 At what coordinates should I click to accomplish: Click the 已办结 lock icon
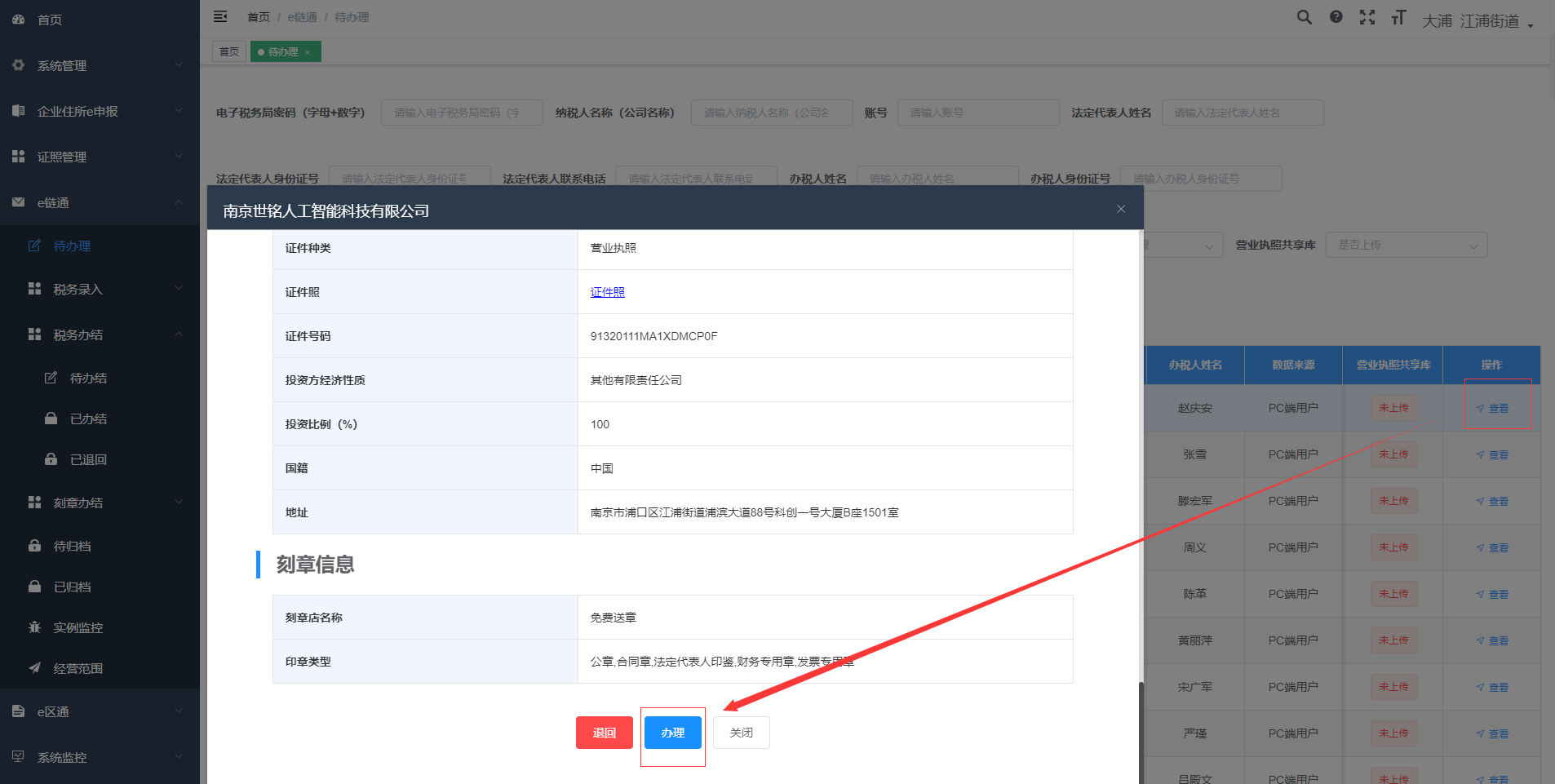pos(51,418)
